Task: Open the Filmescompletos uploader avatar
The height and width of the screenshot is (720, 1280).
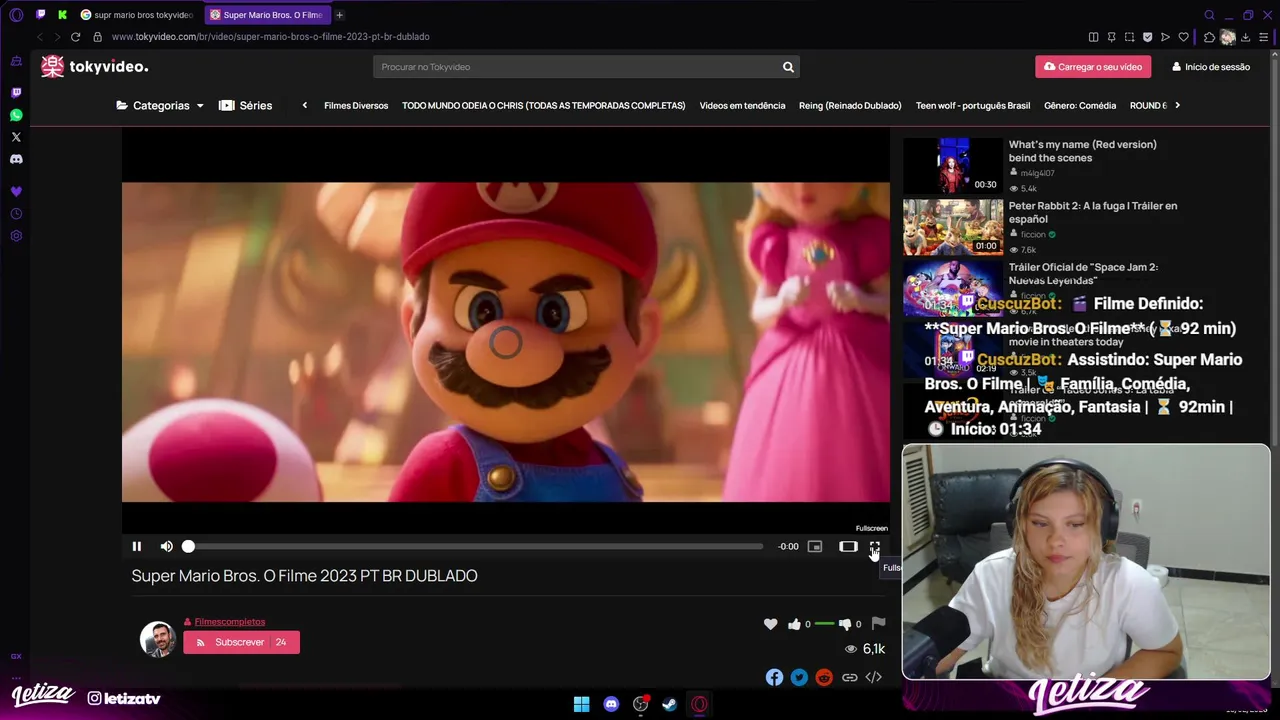Action: coord(158,639)
